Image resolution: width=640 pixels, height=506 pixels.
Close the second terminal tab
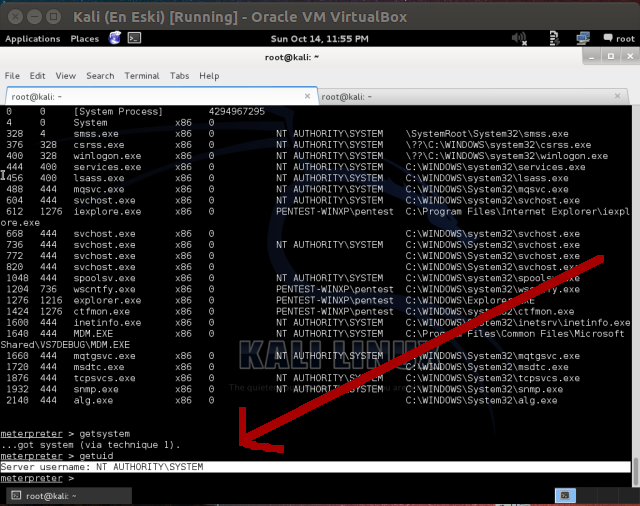pyautogui.click(x=617, y=96)
